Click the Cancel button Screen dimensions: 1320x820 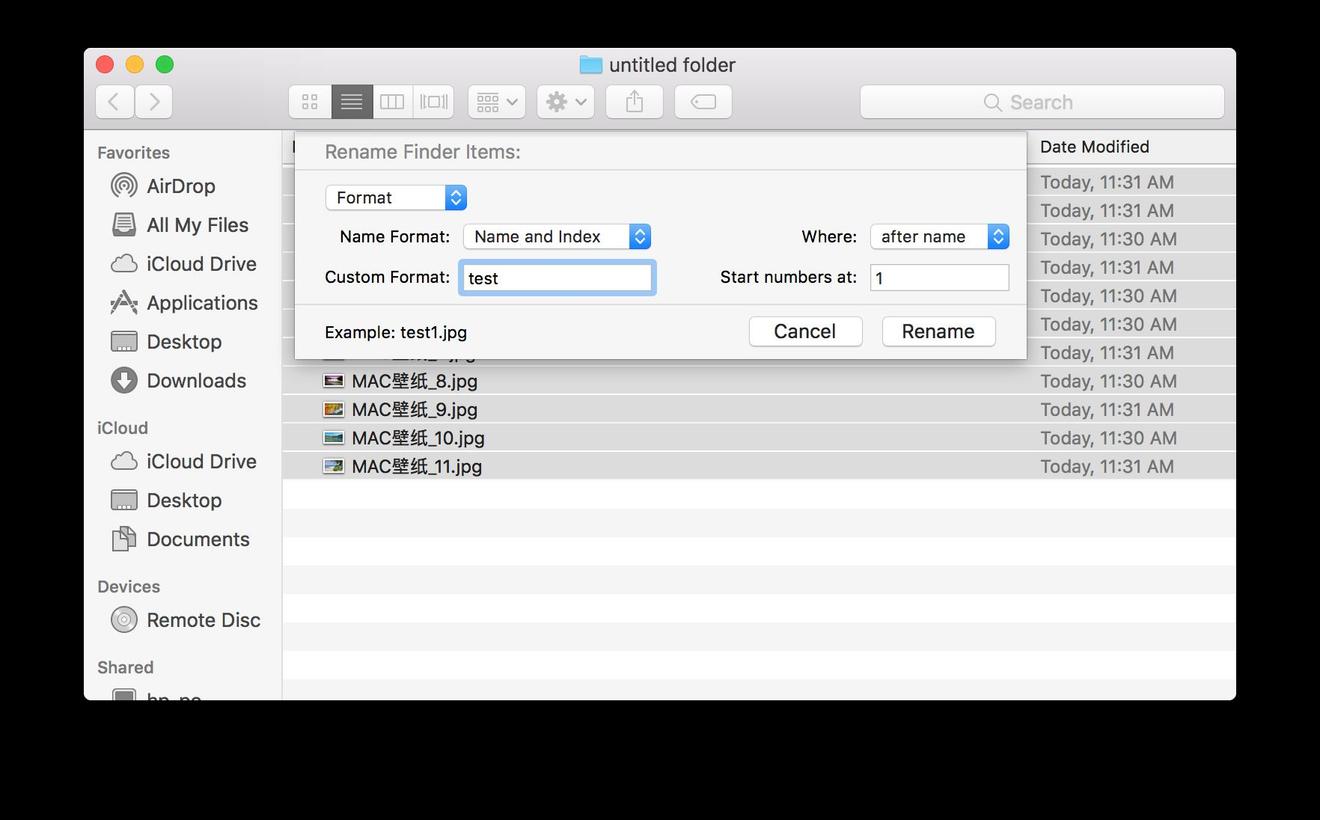click(805, 331)
